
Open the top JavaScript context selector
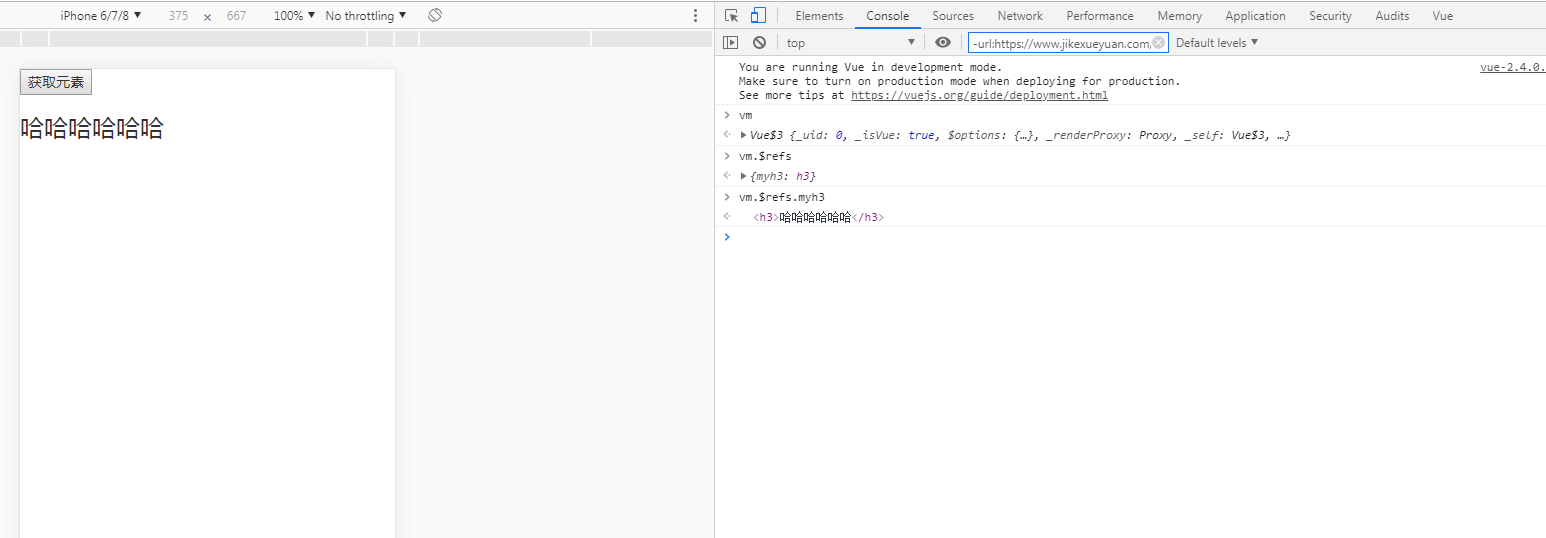850,42
